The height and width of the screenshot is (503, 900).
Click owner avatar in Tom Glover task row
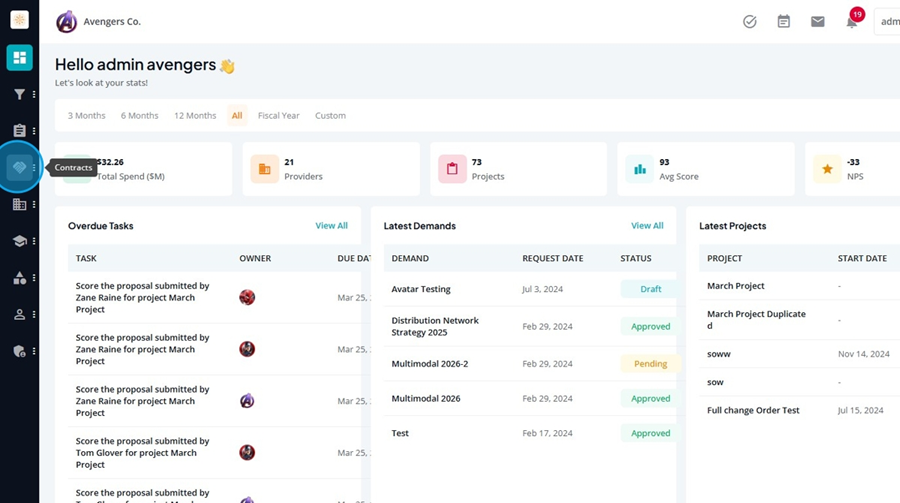247,452
